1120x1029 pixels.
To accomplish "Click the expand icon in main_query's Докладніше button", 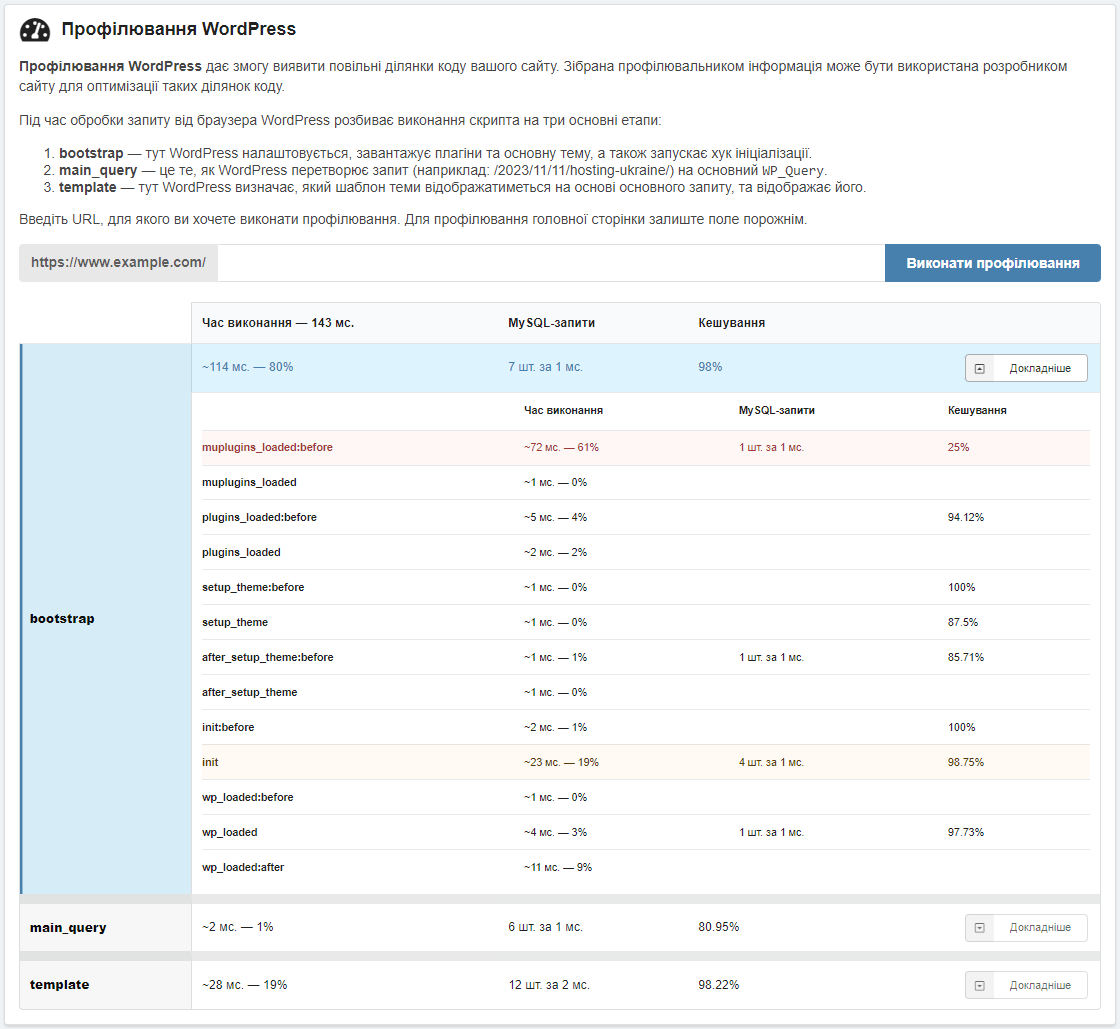I will click(980, 928).
